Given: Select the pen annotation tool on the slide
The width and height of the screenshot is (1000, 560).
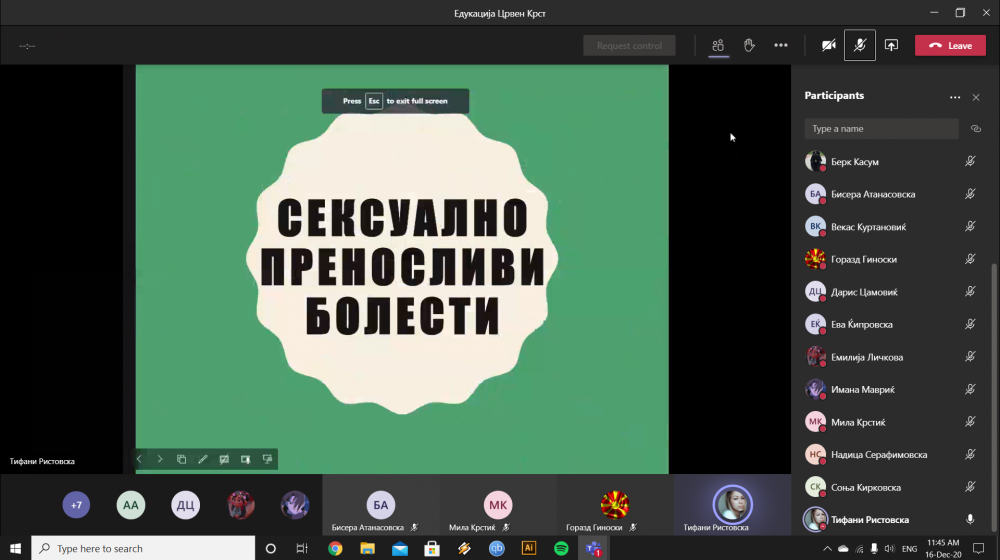Looking at the screenshot, I should coord(203,459).
